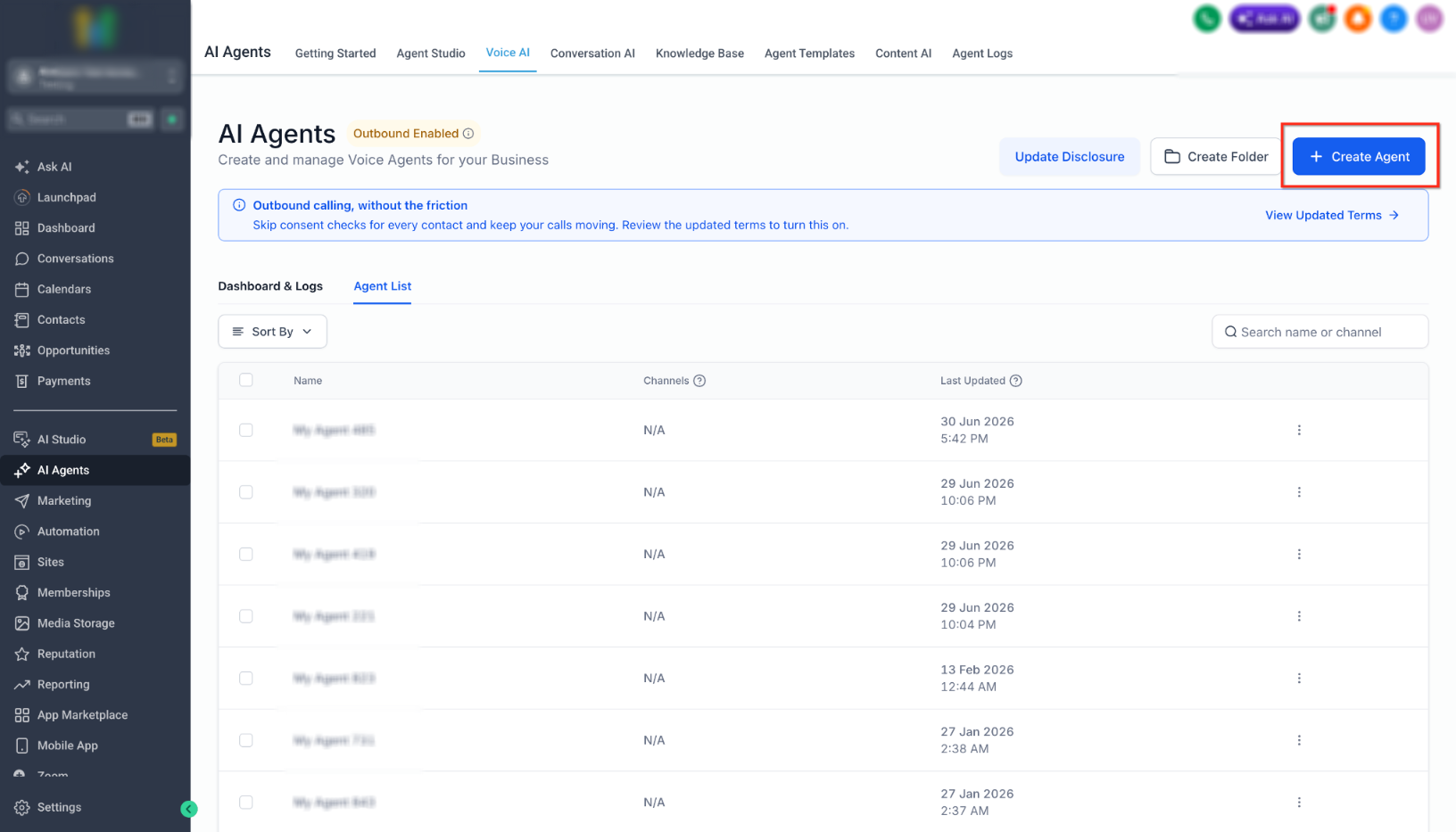Tick the select-all checkbox in the table header
The image size is (1456, 832).
click(246, 380)
